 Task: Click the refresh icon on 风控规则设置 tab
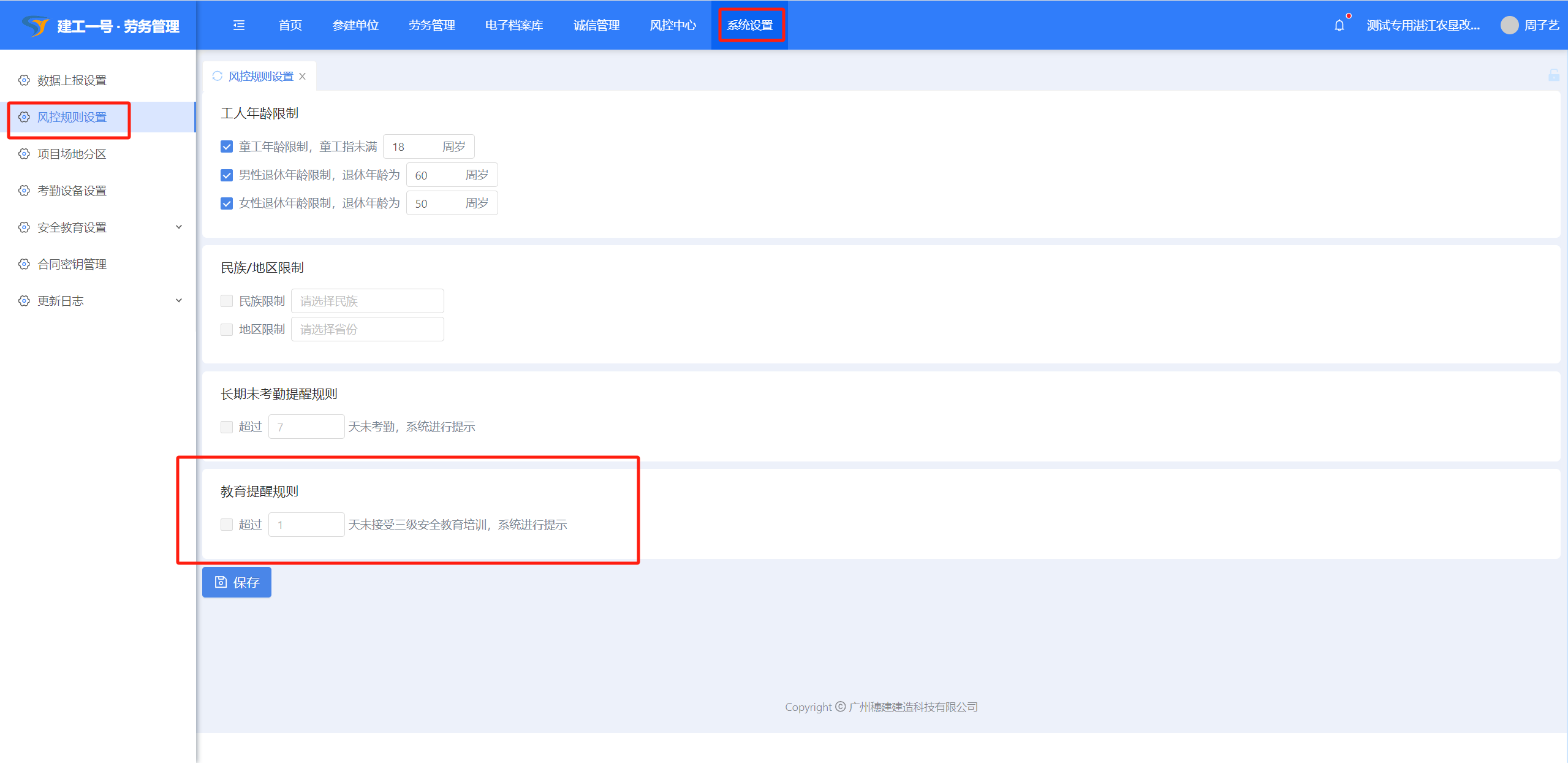click(217, 76)
